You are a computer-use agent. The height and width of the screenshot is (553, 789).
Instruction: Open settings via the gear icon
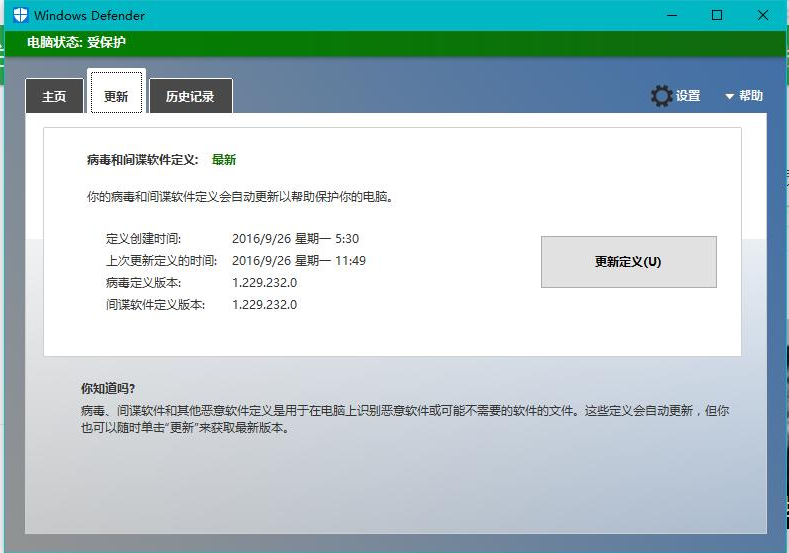[x=661, y=96]
